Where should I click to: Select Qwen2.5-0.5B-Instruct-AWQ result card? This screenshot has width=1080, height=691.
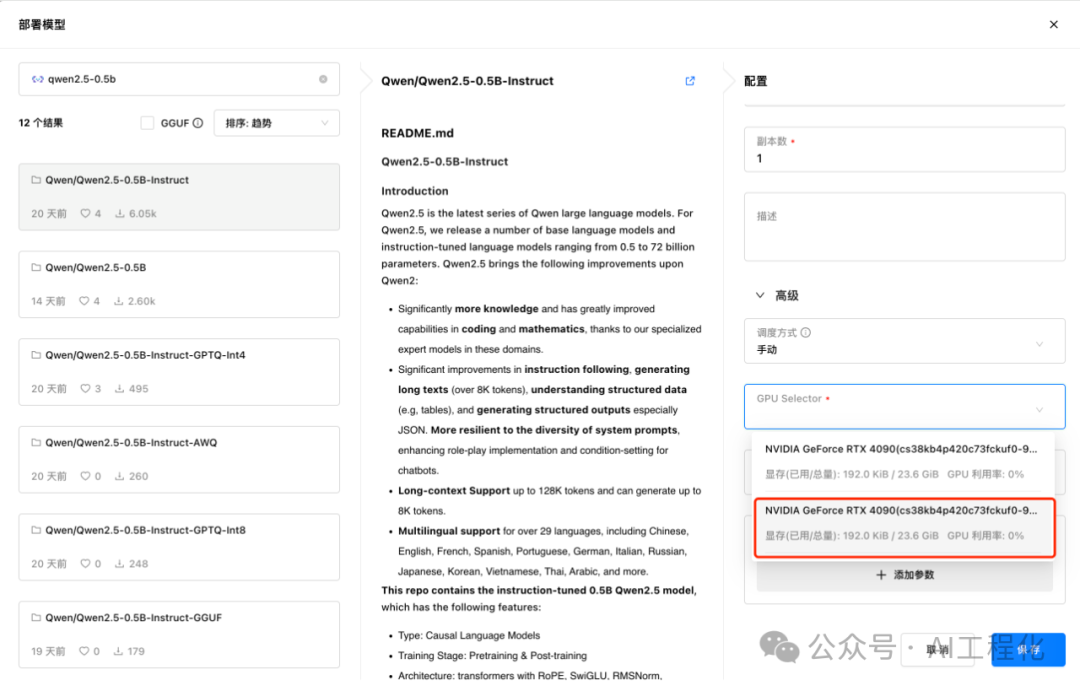click(x=179, y=460)
